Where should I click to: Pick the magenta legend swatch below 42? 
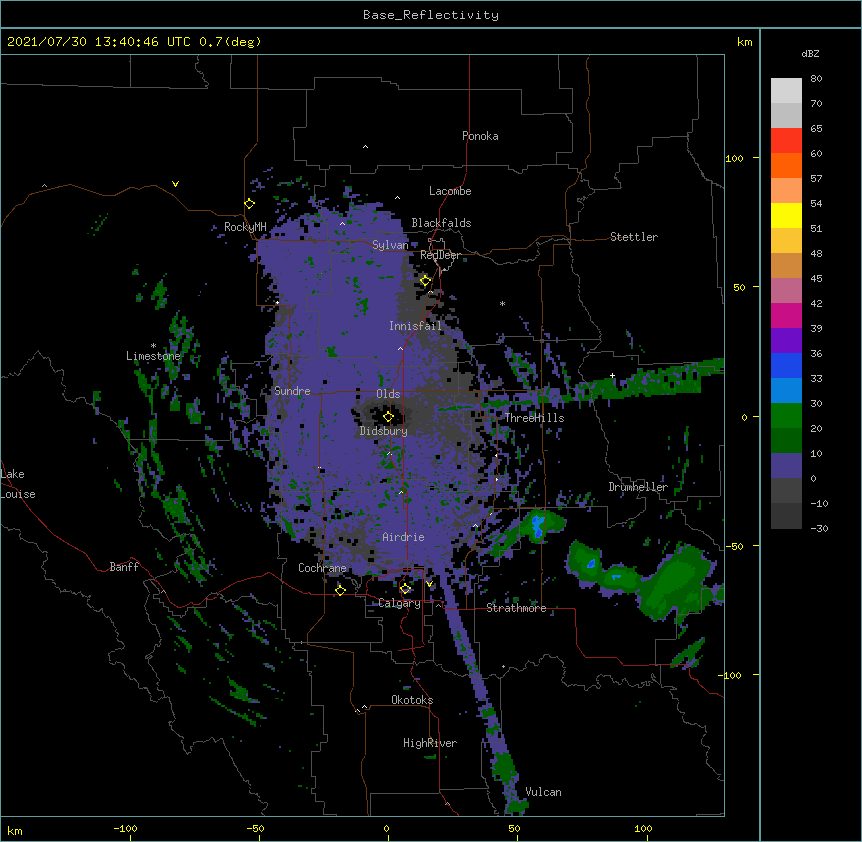(x=786, y=315)
